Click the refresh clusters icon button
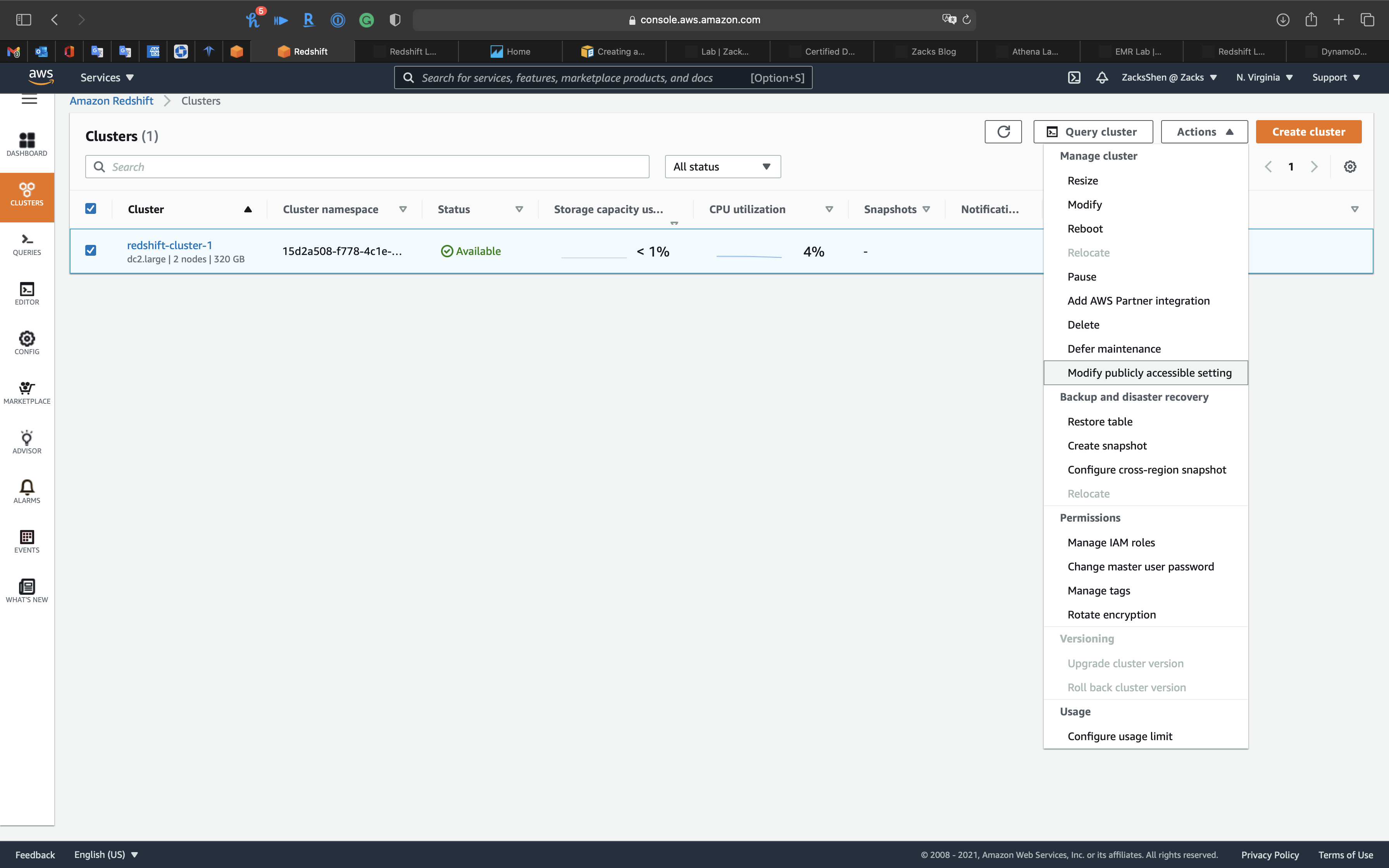 1003,132
